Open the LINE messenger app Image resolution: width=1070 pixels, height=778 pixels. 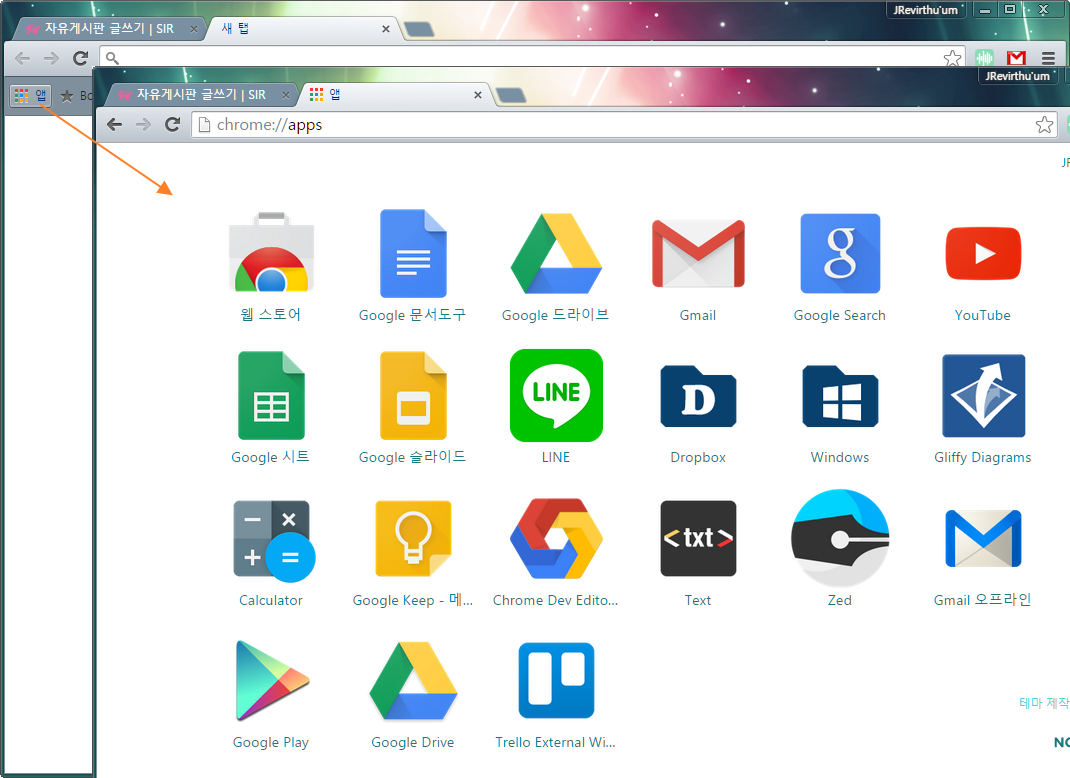555,395
